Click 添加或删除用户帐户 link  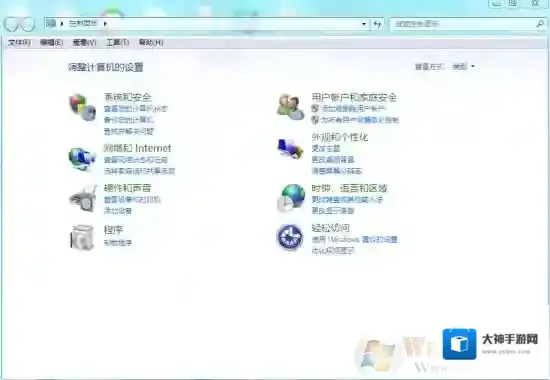pos(353,108)
